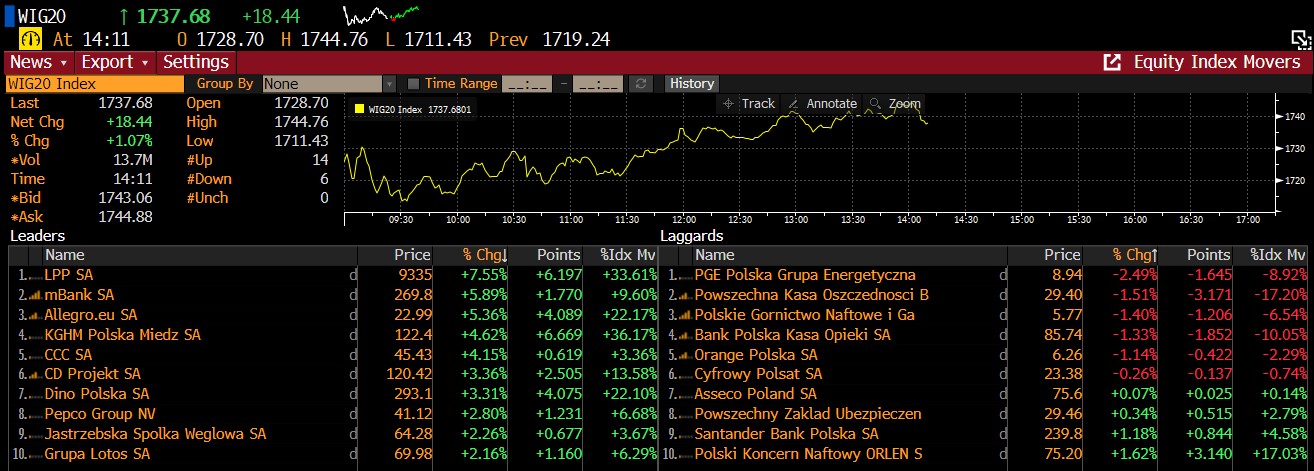This screenshot has height=471, width=1314.
Task: Select Grupa Lotos SA row
Action: point(334,454)
